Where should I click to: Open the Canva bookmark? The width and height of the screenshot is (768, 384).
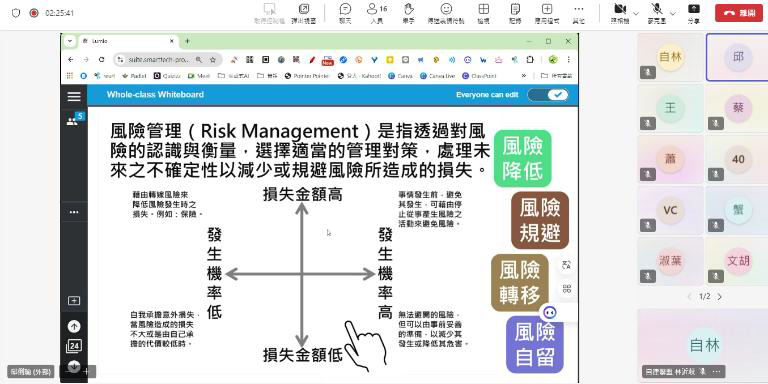(x=401, y=76)
